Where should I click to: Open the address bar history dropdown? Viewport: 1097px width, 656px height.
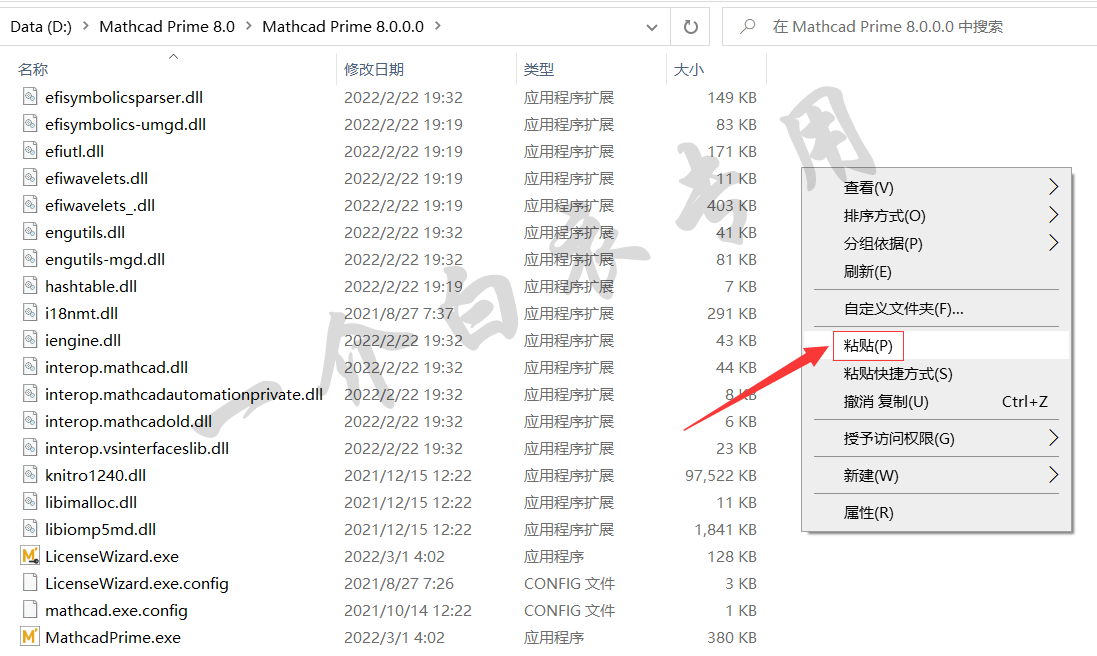tap(651, 27)
